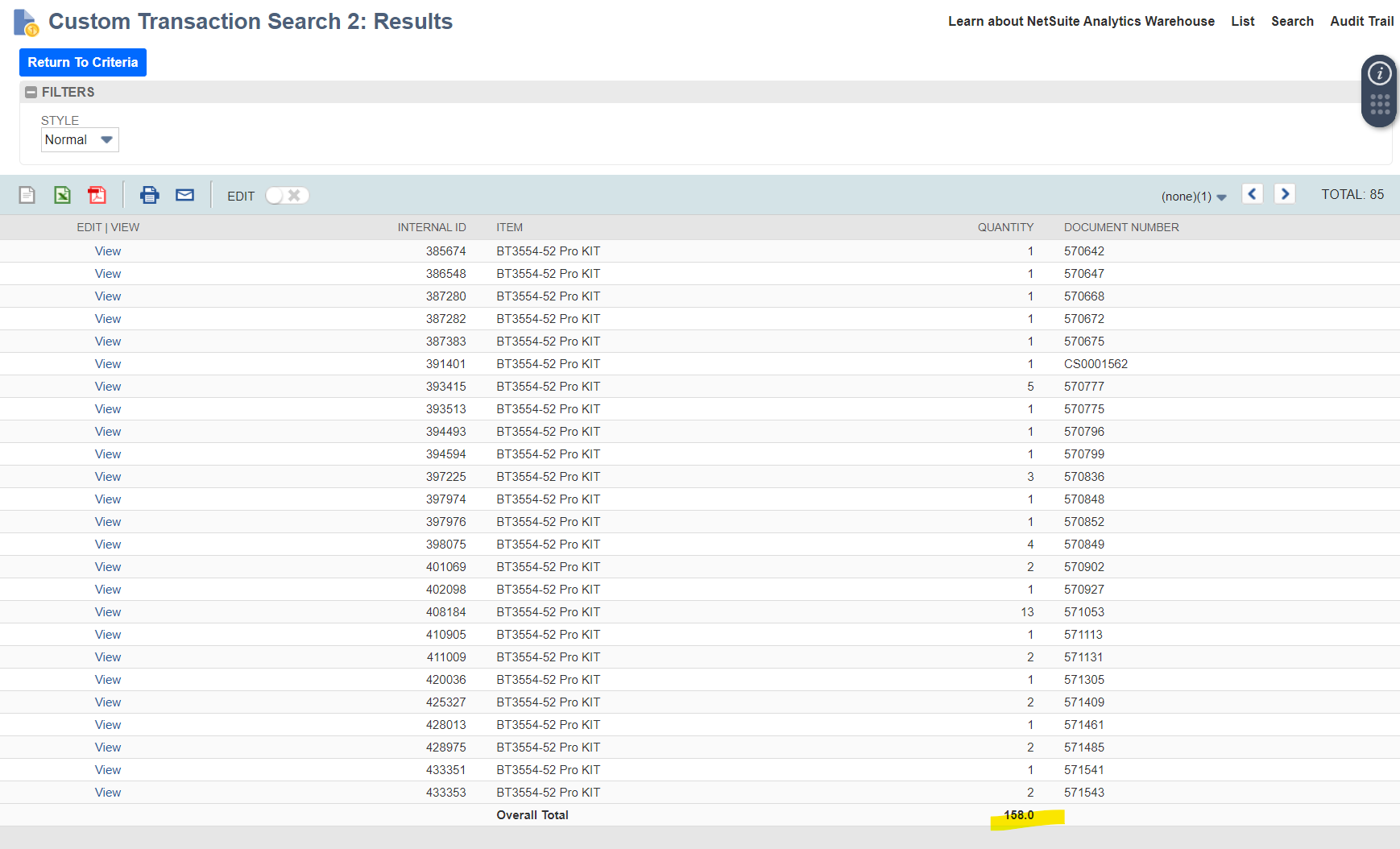Export results as PDF icon
1400x849 pixels.
click(97, 195)
